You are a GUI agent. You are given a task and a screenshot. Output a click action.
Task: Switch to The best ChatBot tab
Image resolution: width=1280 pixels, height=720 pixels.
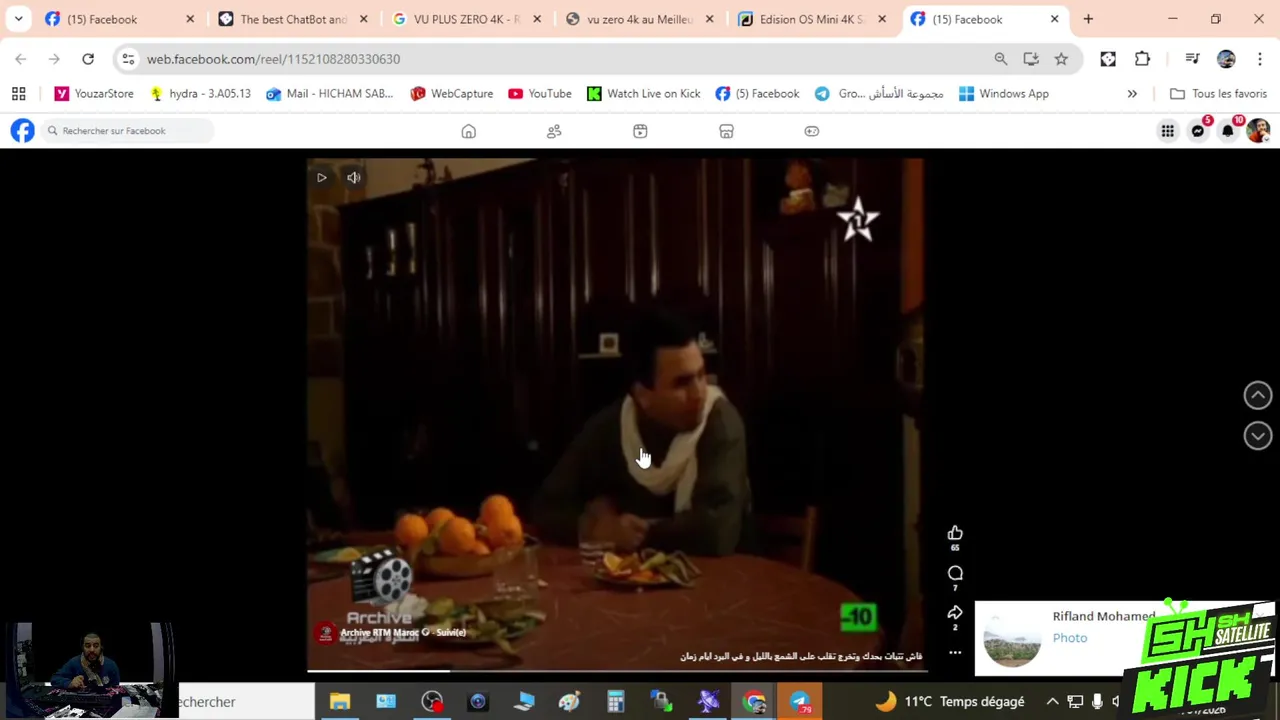(293, 19)
